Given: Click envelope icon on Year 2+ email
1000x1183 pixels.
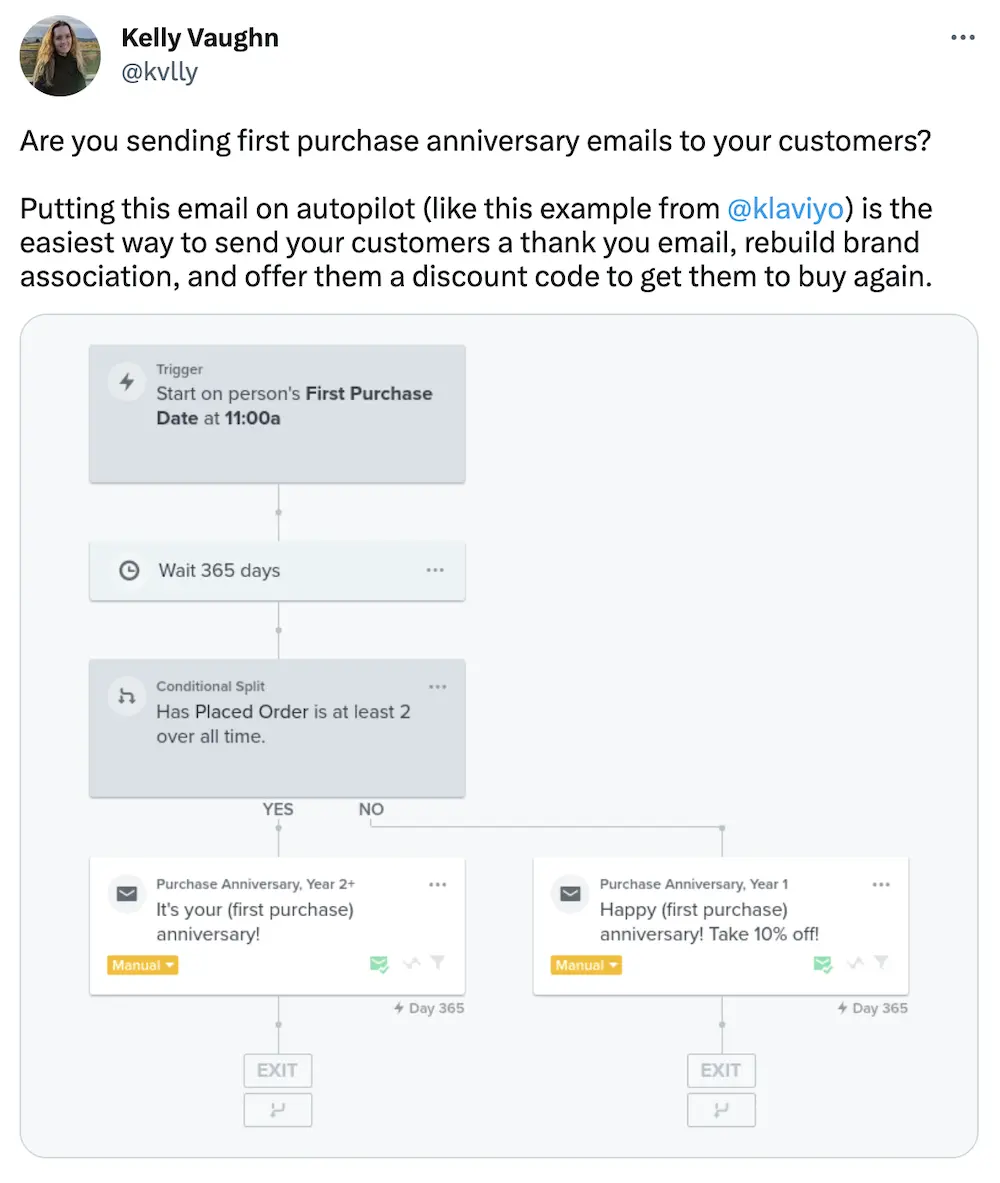Looking at the screenshot, I should 127,894.
